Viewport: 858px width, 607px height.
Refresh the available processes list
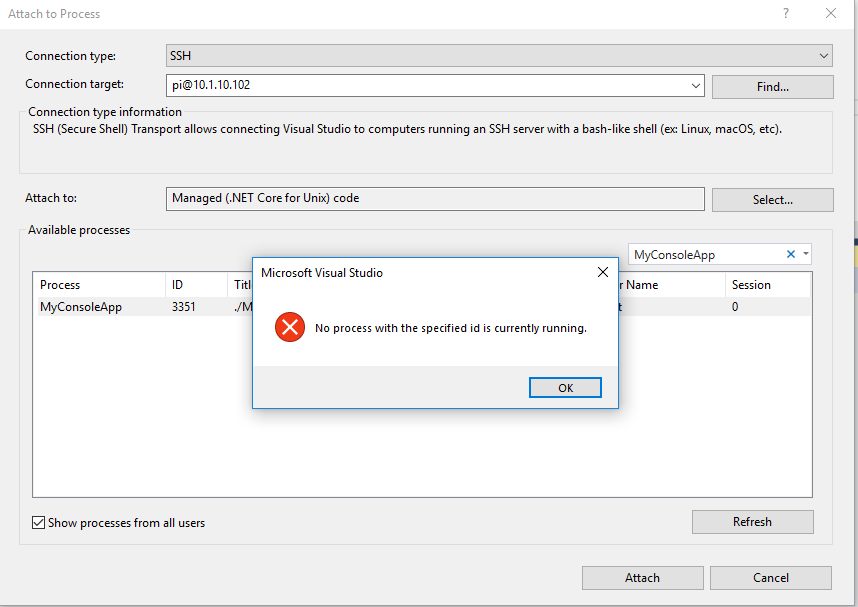point(752,521)
